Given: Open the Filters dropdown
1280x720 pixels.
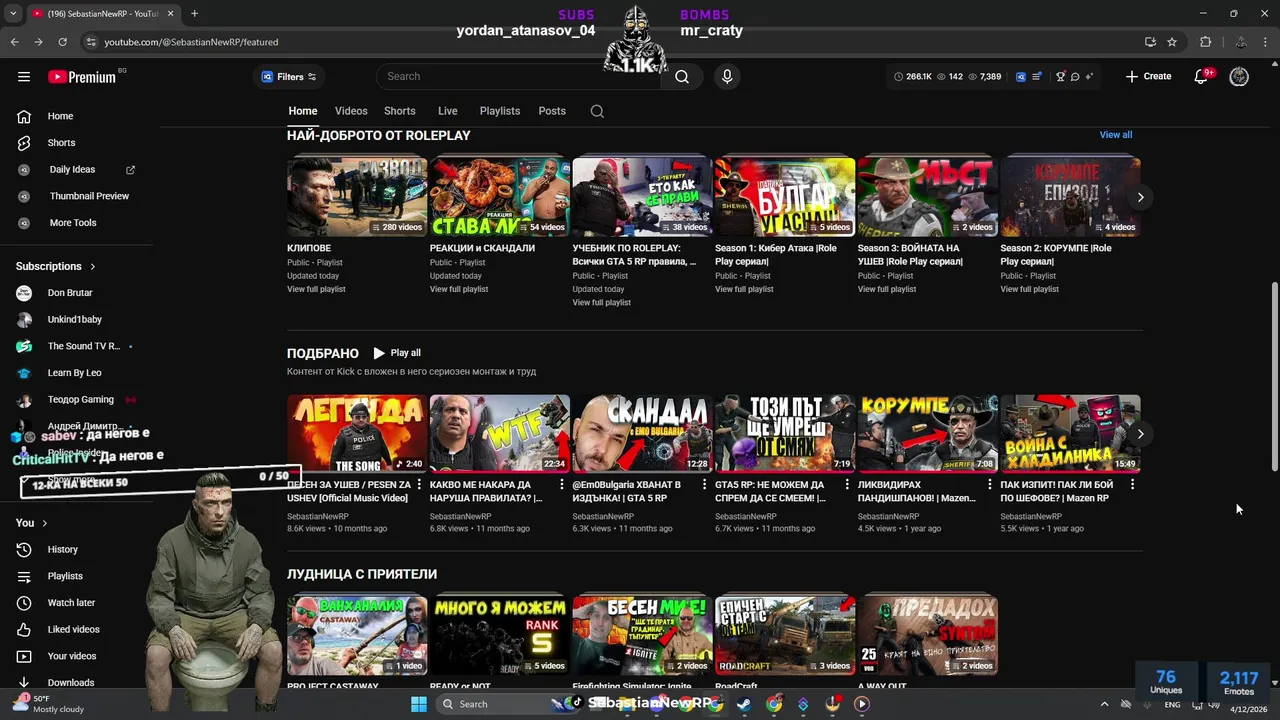Looking at the screenshot, I should [x=288, y=77].
